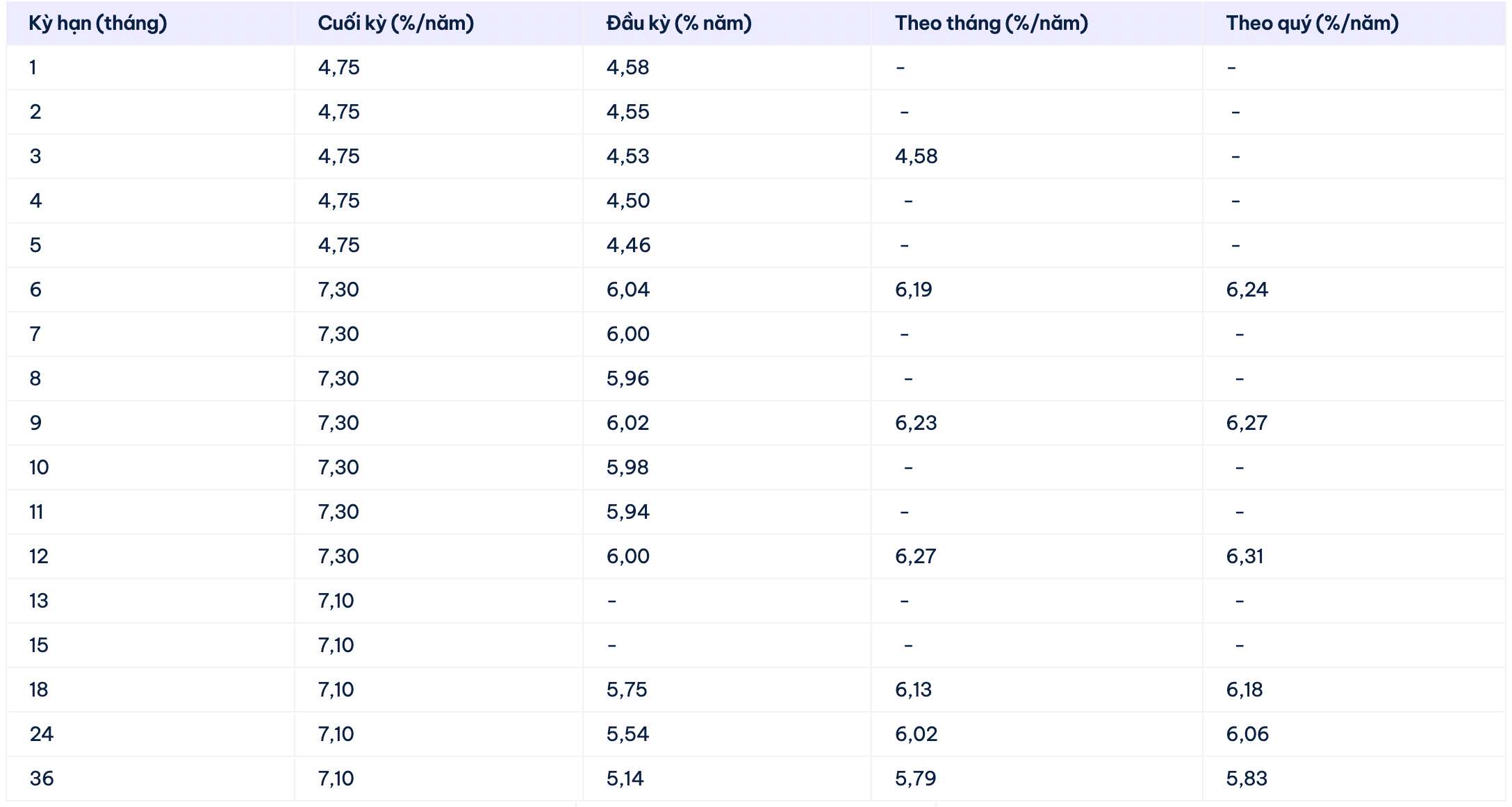Image resolution: width=1512 pixels, height=807 pixels.
Task: Click the 4,58 monthly rate in the 3-month row
Action: (x=916, y=157)
